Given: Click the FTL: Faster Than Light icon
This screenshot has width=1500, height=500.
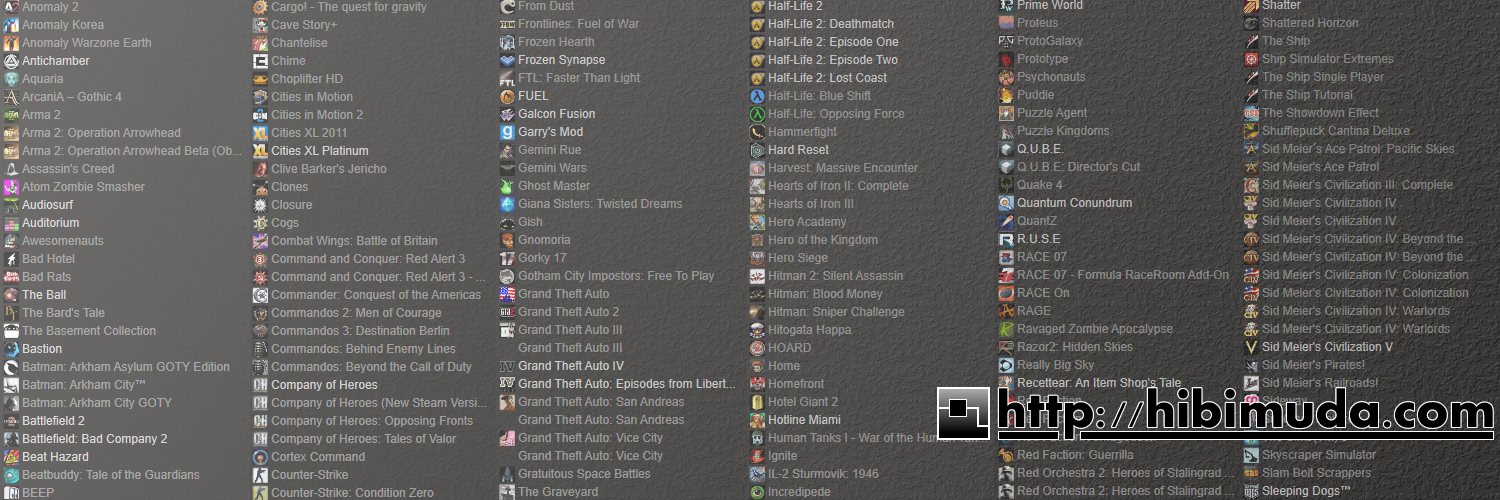Looking at the screenshot, I should [x=507, y=78].
